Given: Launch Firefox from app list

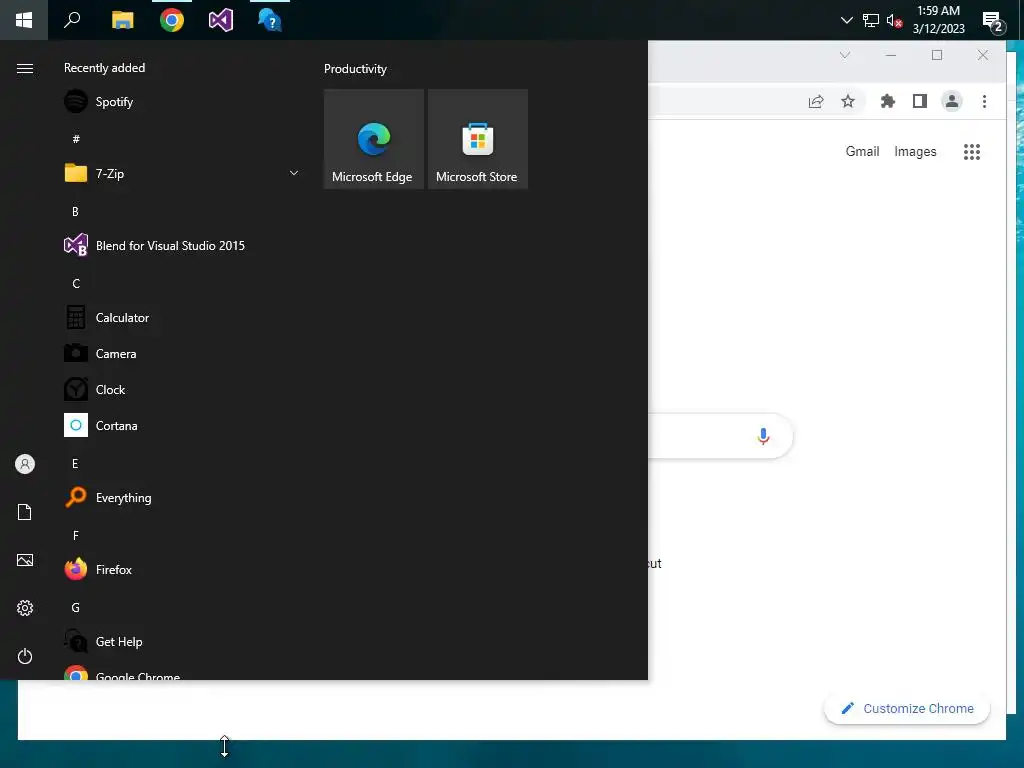Looking at the screenshot, I should [x=181, y=569].
